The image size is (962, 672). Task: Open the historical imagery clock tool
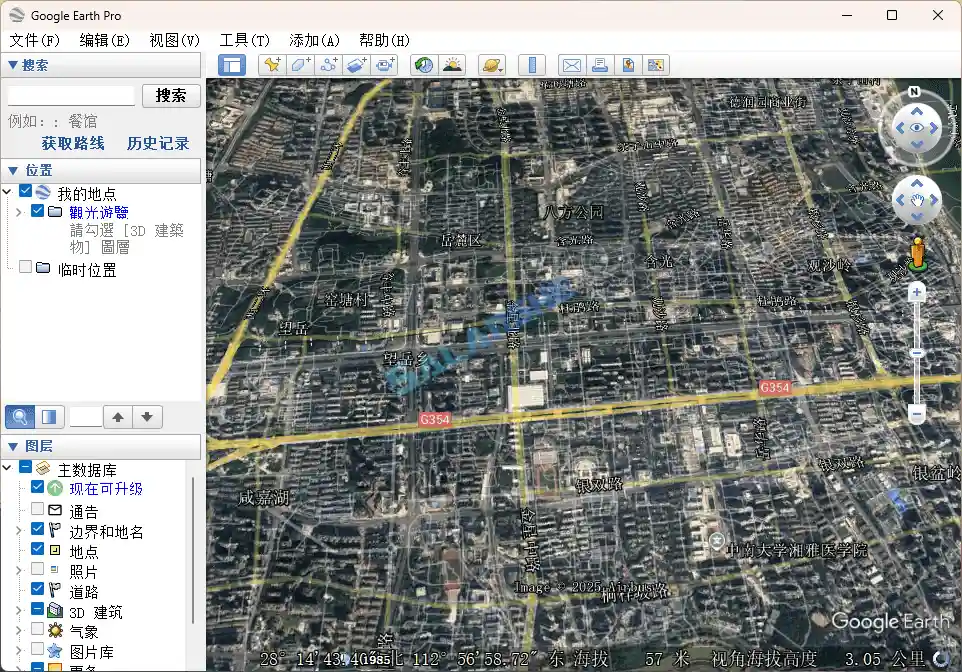[423, 64]
